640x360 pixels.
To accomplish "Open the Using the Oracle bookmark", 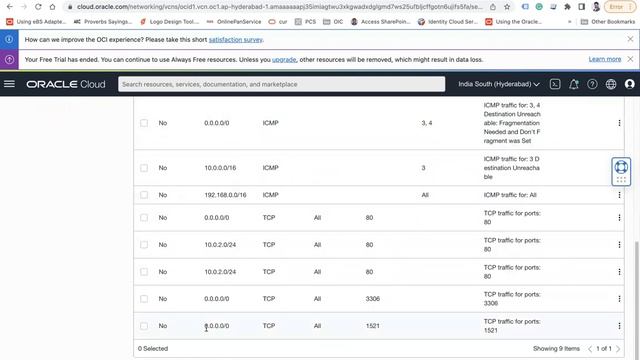I will [x=514, y=22].
